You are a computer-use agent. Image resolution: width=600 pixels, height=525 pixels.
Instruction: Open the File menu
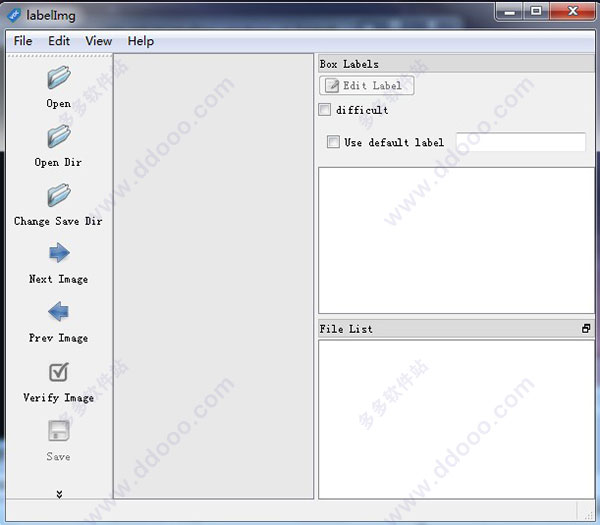[x=23, y=41]
